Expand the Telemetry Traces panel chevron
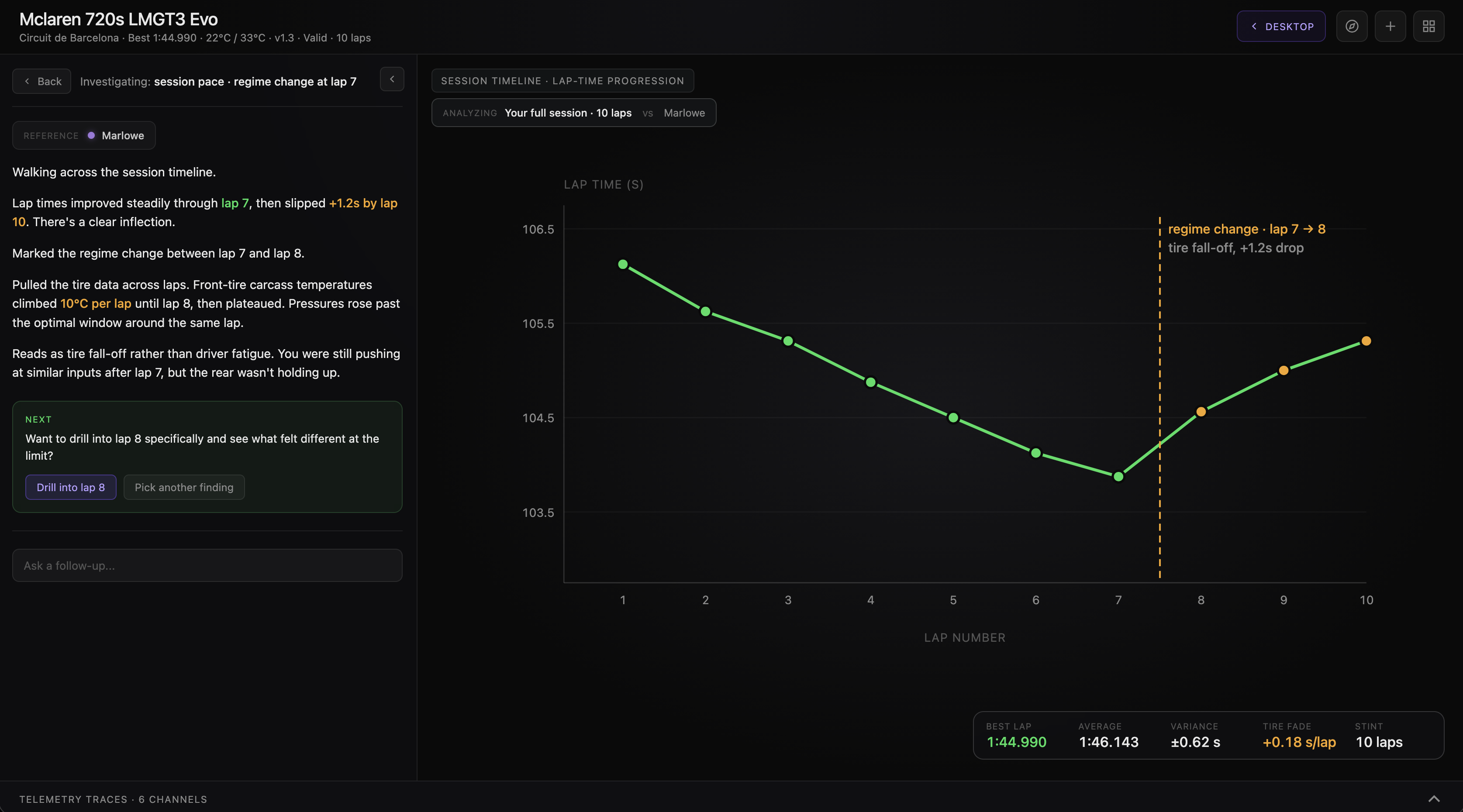 pyautogui.click(x=1434, y=799)
